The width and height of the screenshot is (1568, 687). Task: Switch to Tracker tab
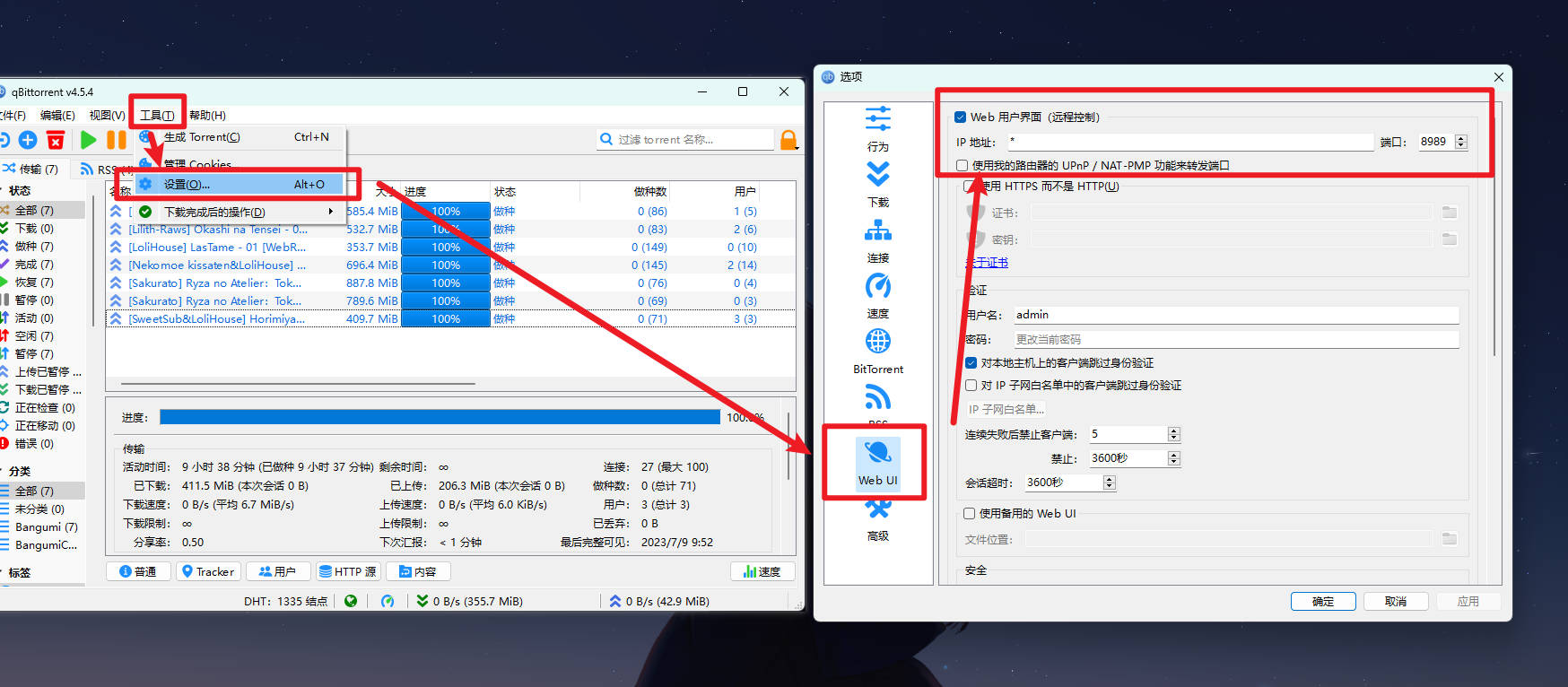[207, 571]
